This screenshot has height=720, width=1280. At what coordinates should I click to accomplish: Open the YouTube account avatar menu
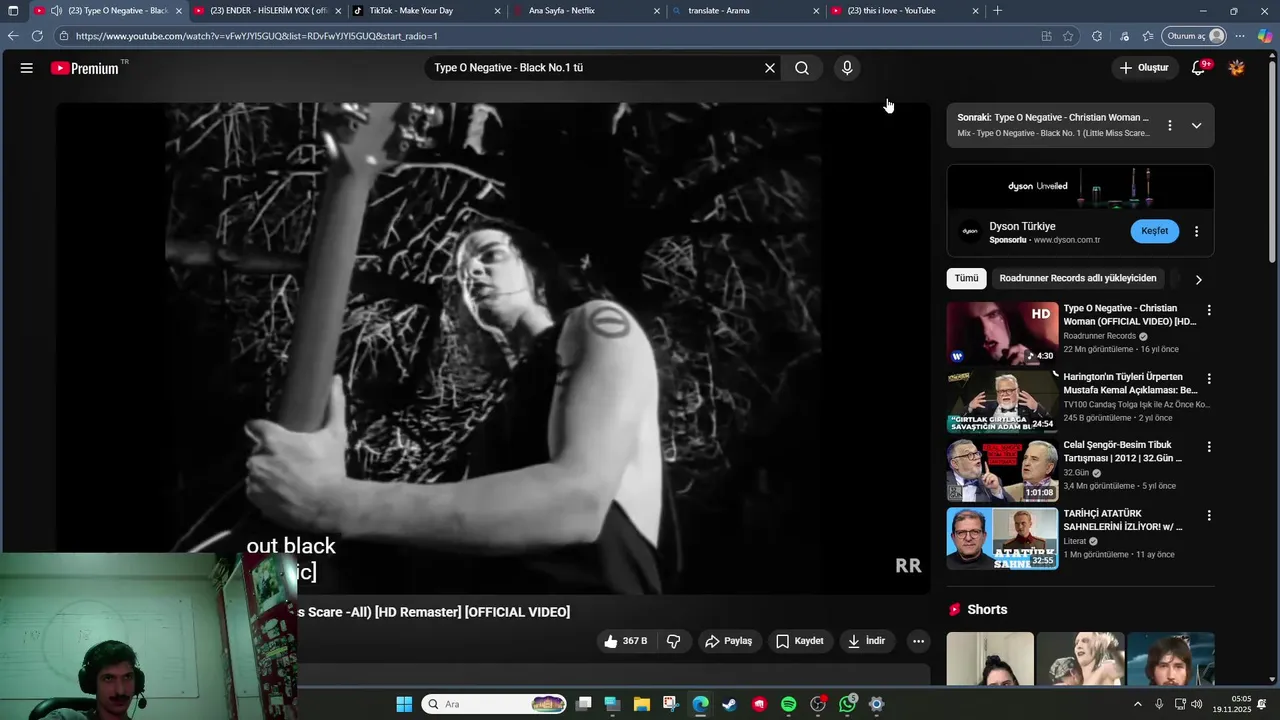pyautogui.click(x=1237, y=68)
